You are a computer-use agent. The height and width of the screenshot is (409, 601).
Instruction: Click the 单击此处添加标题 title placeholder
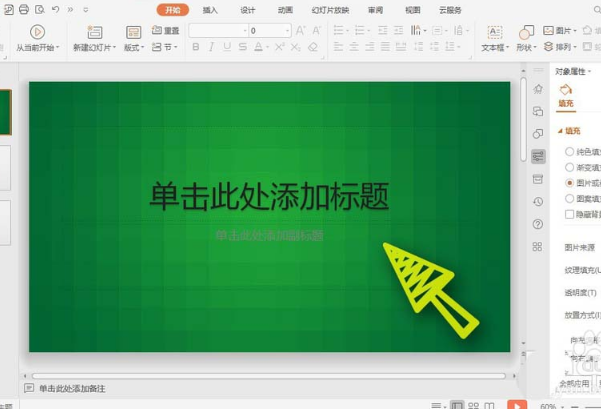pyautogui.click(x=269, y=196)
